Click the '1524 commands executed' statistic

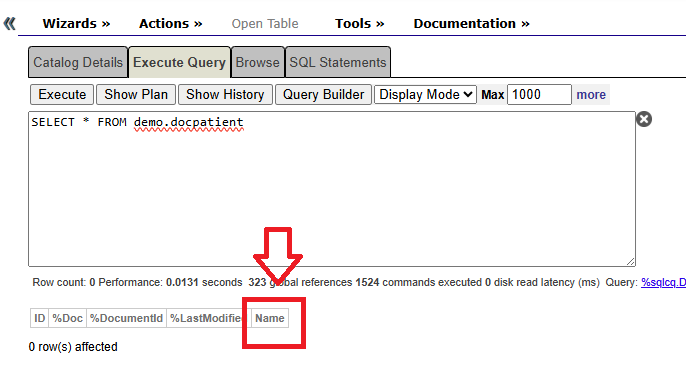[x=418, y=283]
